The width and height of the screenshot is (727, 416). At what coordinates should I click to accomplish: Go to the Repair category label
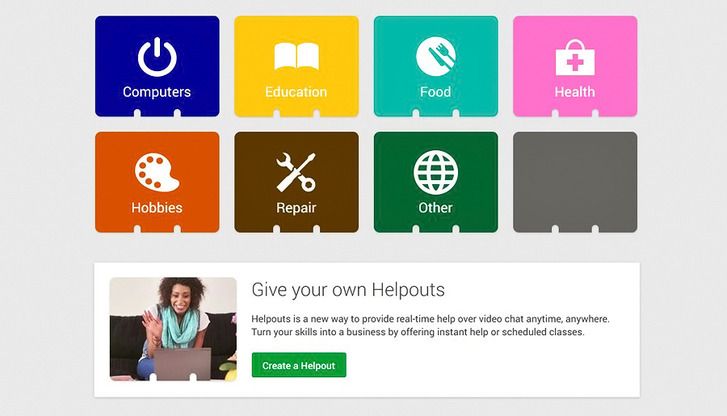296,208
